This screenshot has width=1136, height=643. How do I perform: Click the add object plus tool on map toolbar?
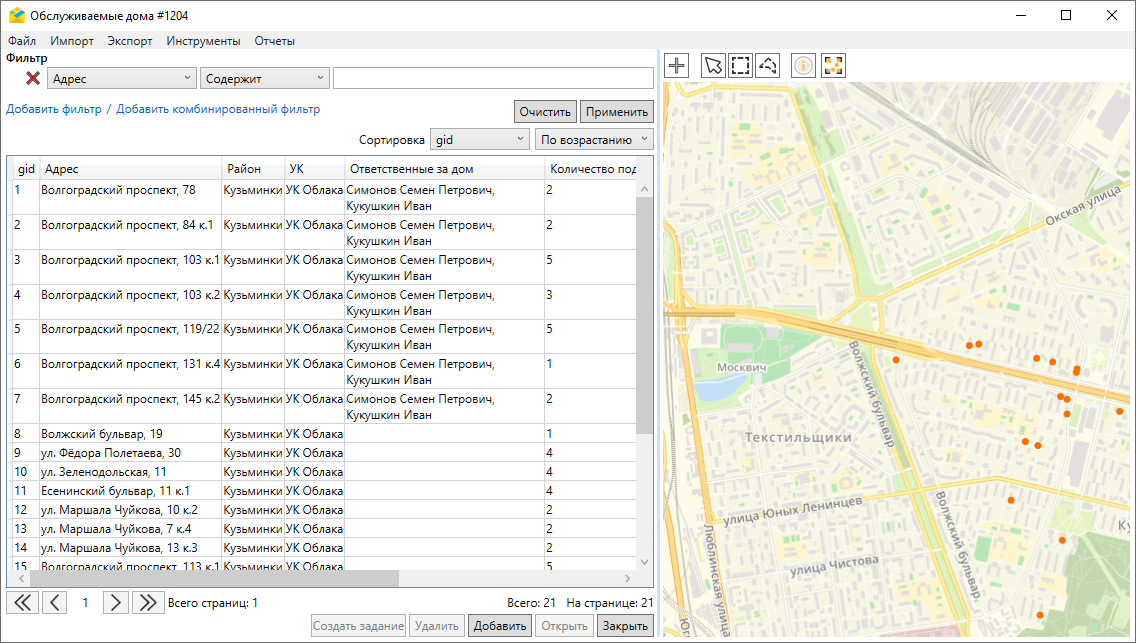point(677,66)
